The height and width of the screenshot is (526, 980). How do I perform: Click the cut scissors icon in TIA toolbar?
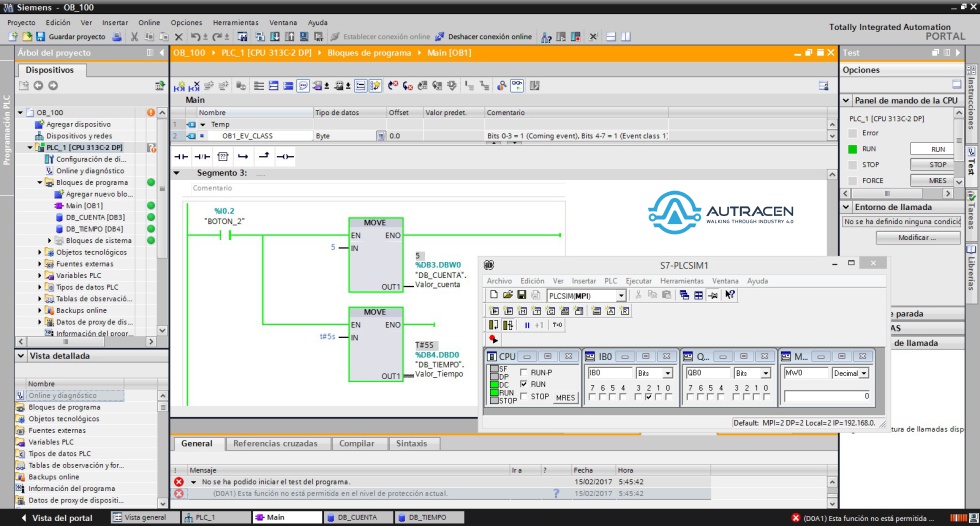click(134, 37)
